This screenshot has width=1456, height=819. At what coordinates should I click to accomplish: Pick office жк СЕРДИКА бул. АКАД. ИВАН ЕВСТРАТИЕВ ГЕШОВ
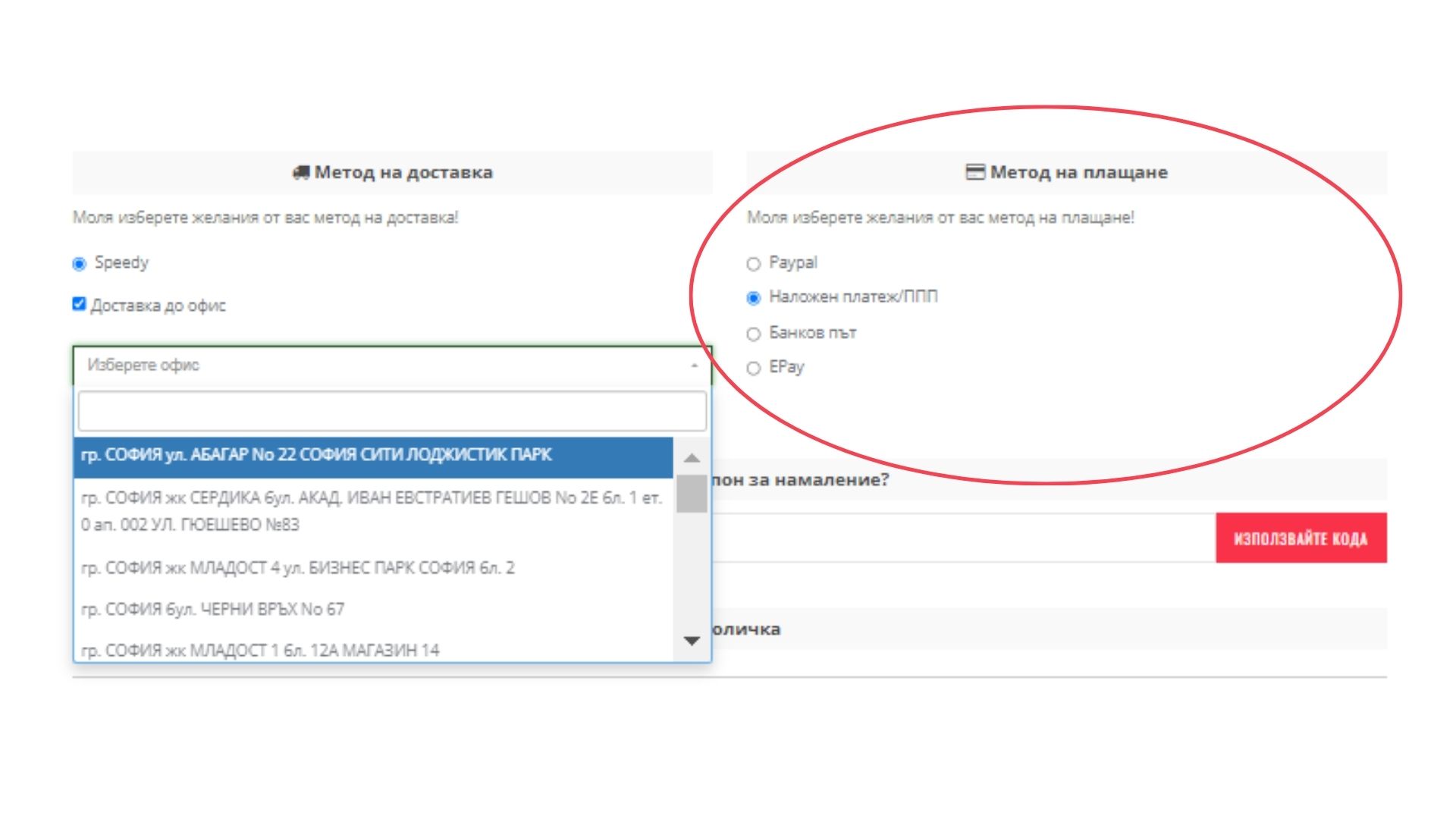373,511
